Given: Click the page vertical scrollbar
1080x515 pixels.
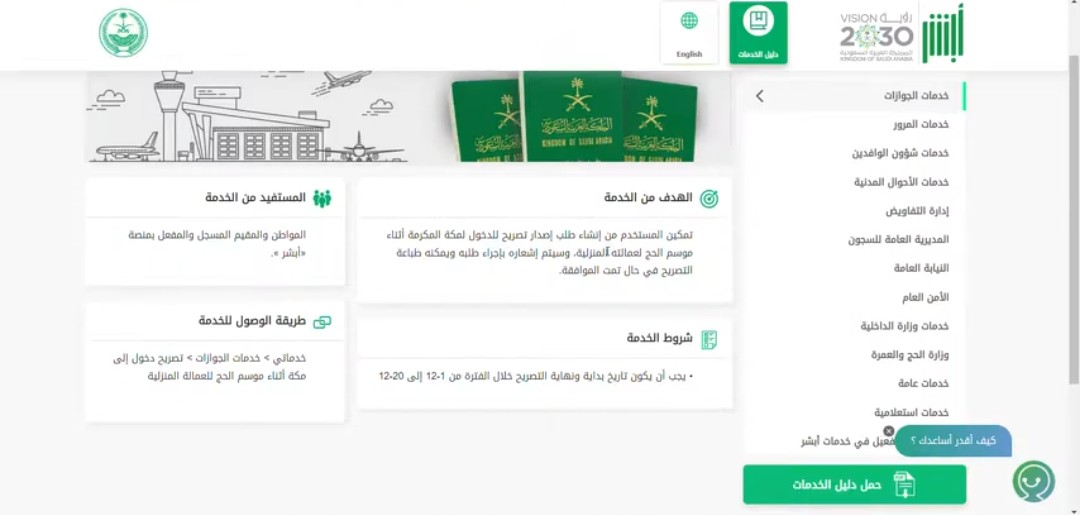Looking at the screenshot, I should click(x=1074, y=220).
